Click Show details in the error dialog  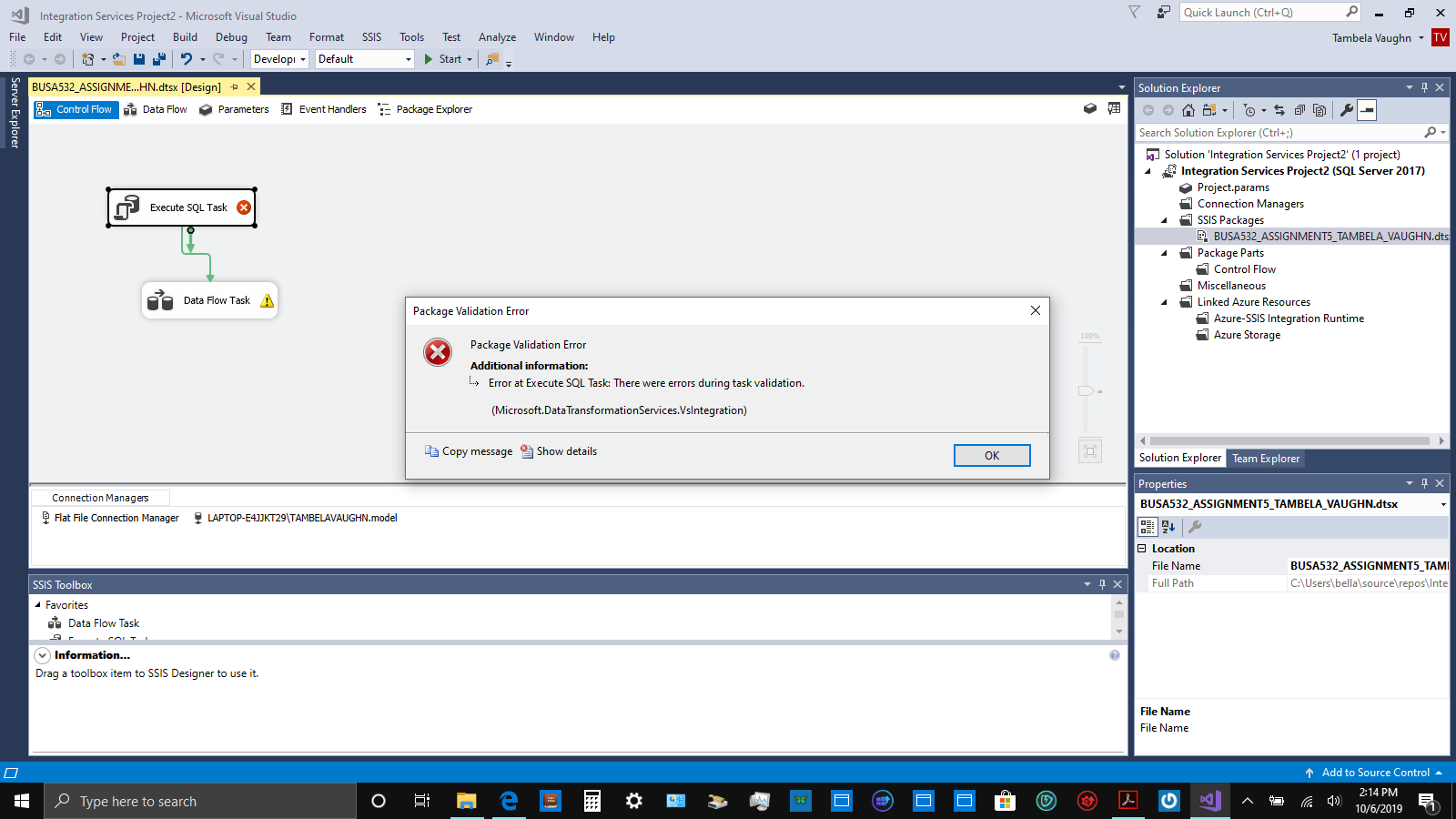(x=559, y=451)
